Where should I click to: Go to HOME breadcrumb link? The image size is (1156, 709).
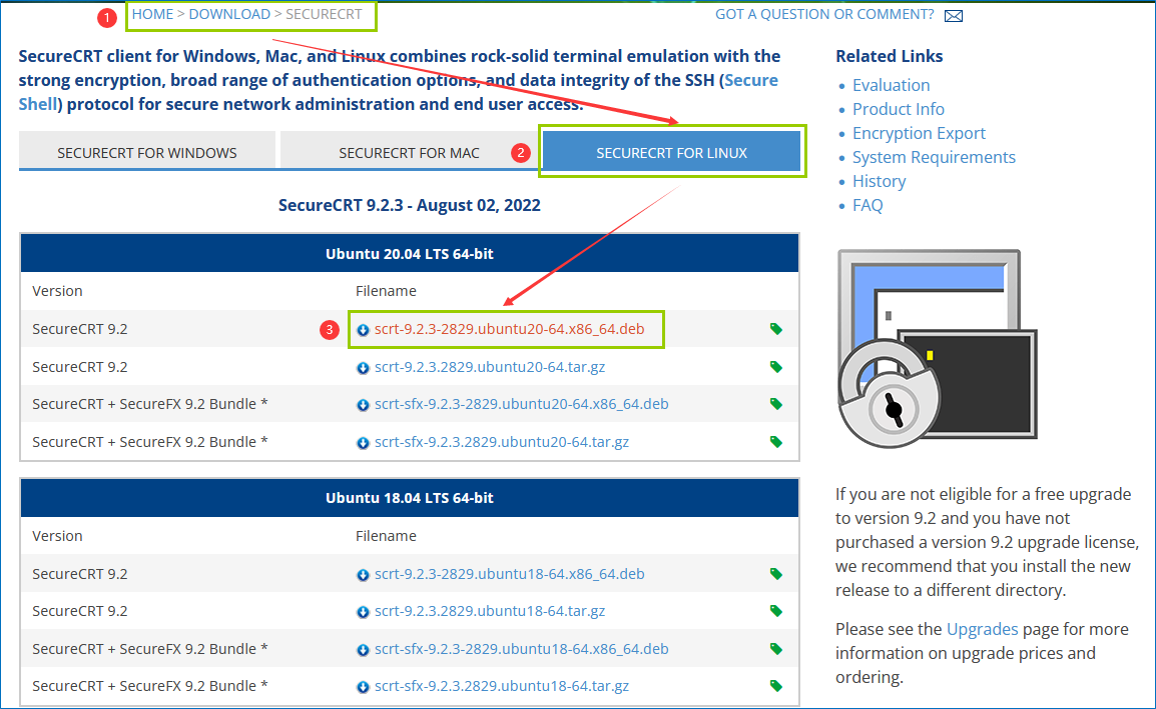coord(153,14)
